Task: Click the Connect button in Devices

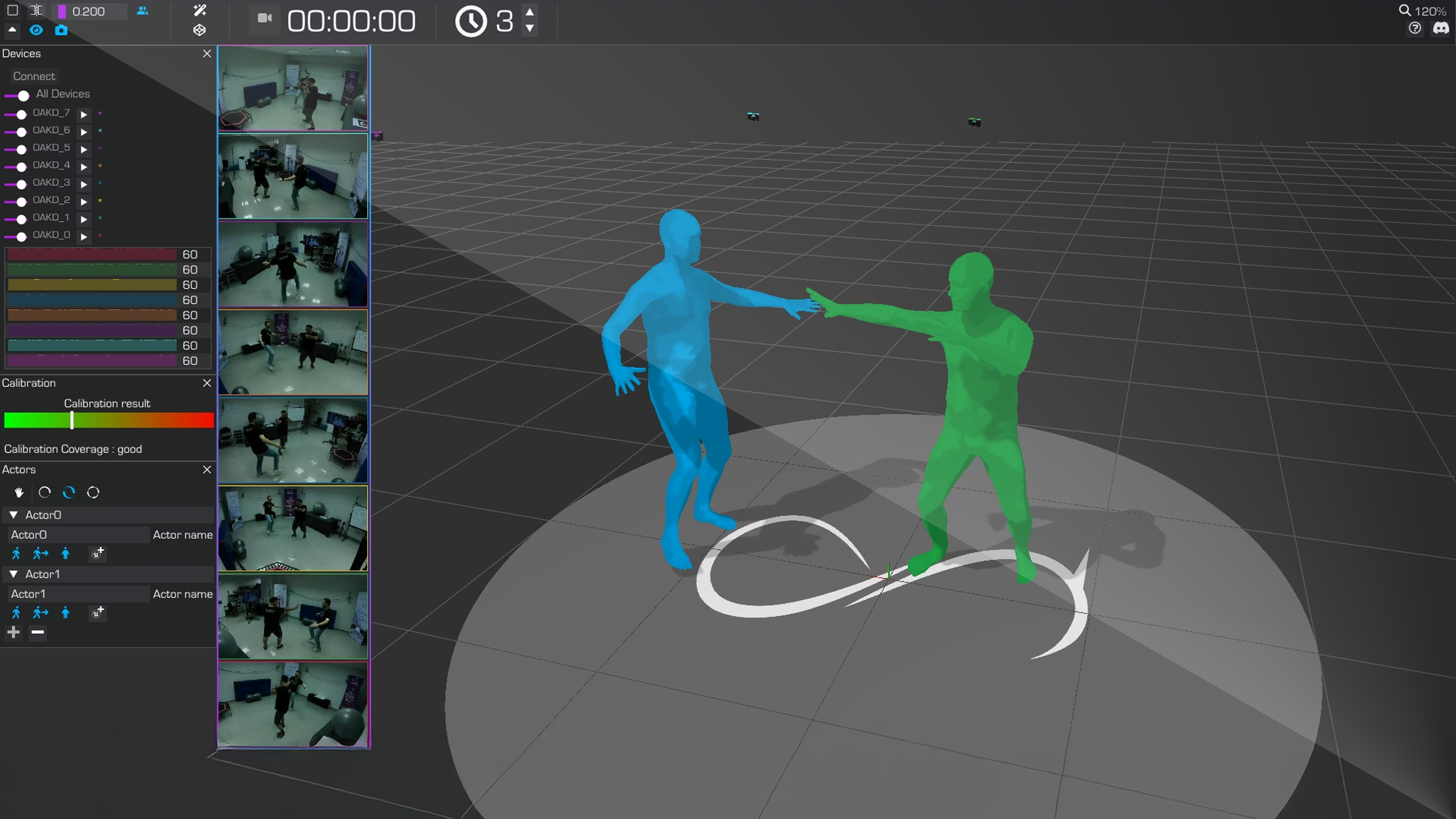Action: 34,76
